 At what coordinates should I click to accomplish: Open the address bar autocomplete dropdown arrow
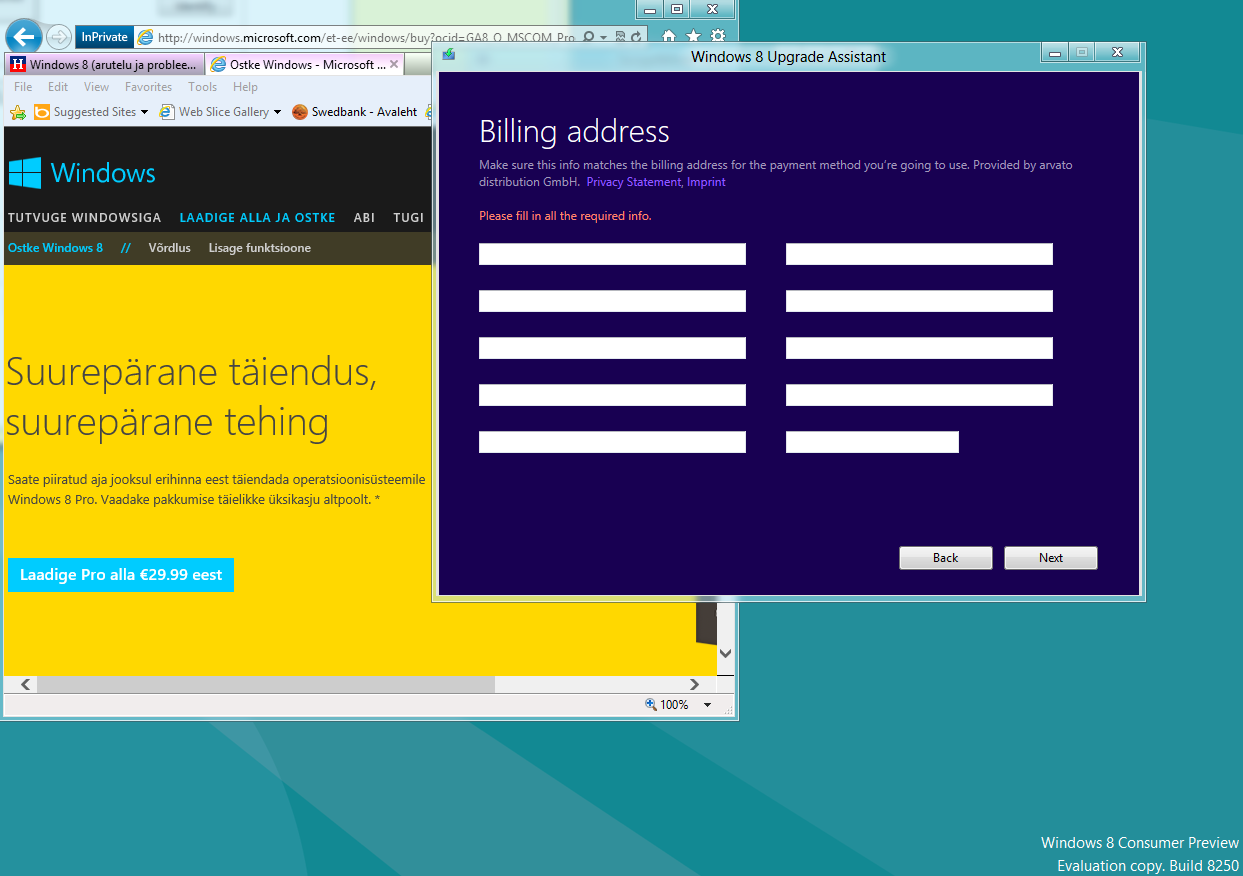click(x=603, y=37)
